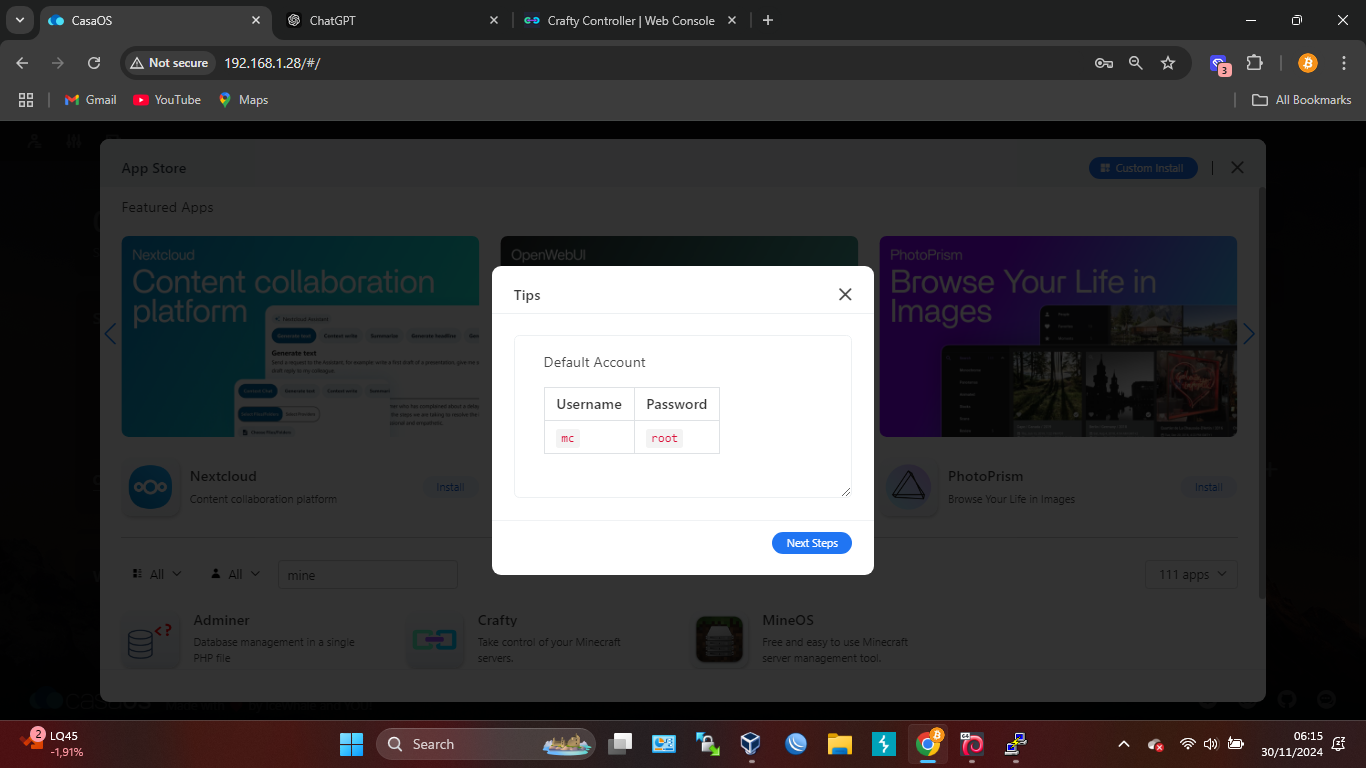Viewport: 1366px width, 768px height.
Task: Grab the text area resize handle in Tips
Action: [845, 491]
